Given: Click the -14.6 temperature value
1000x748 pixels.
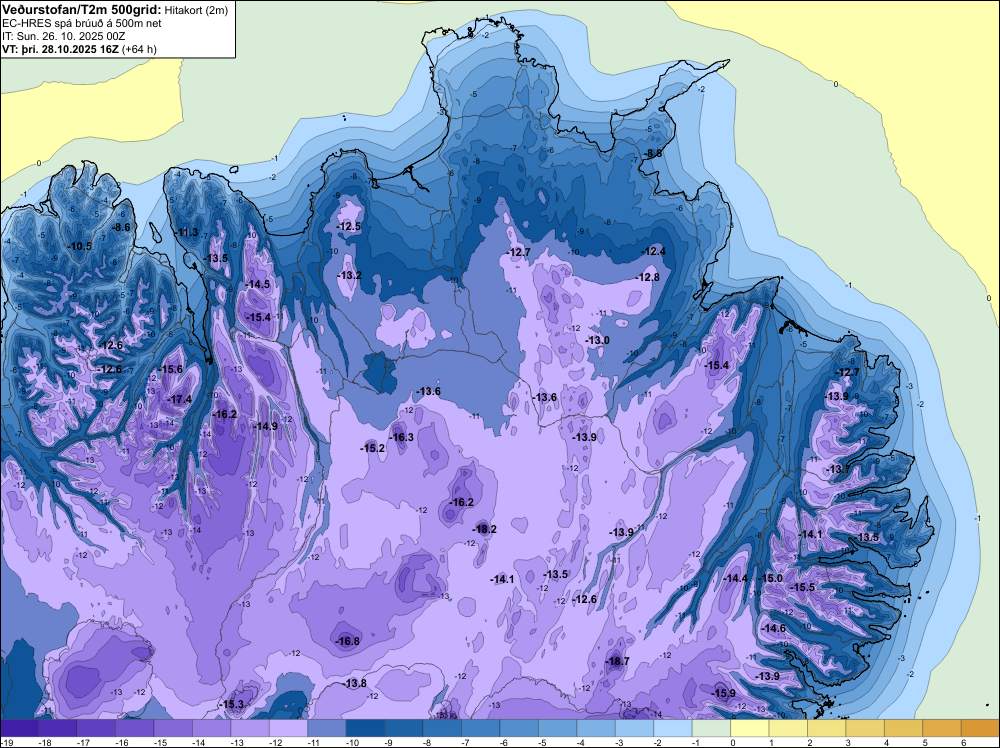Looking at the screenshot, I should click(774, 629).
